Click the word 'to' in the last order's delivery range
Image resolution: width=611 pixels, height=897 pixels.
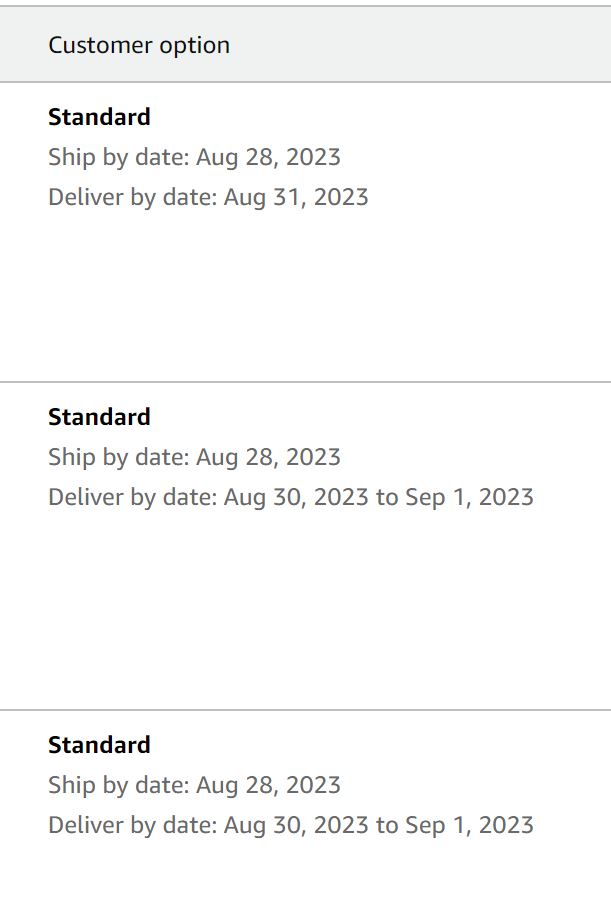(387, 825)
